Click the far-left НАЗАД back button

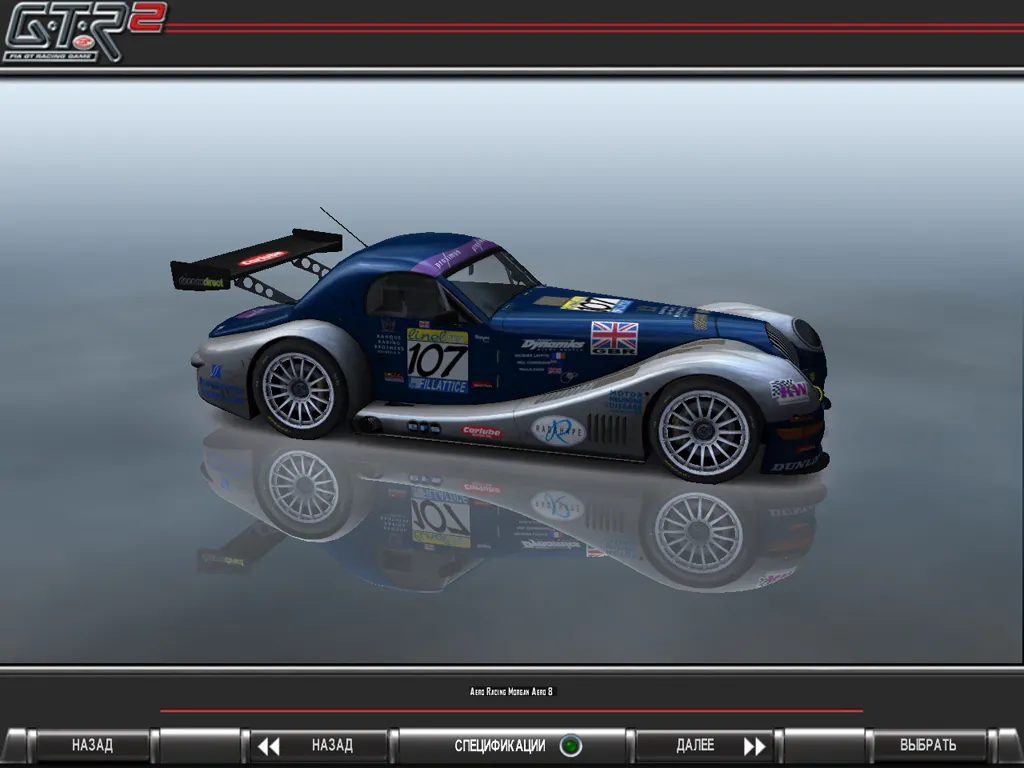coord(92,745)
